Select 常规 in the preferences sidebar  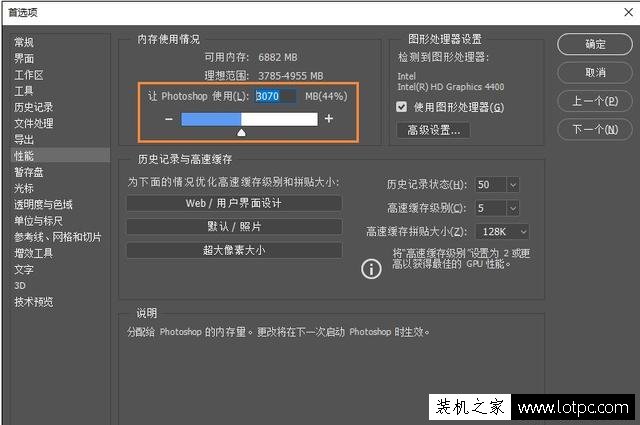(24, 42)
